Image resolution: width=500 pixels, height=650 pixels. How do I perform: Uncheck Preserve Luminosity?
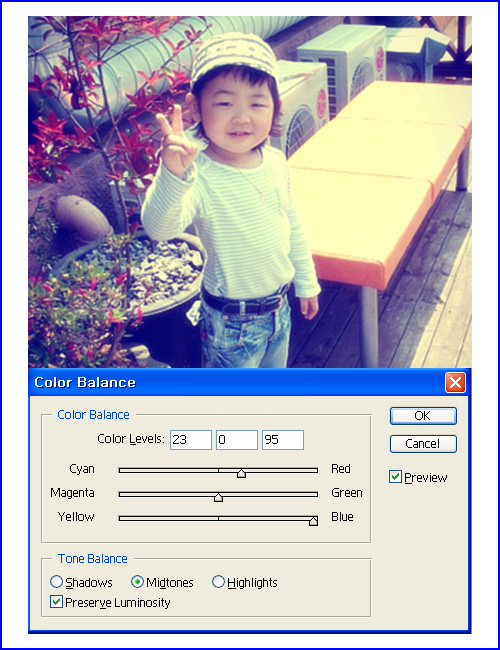56,601
